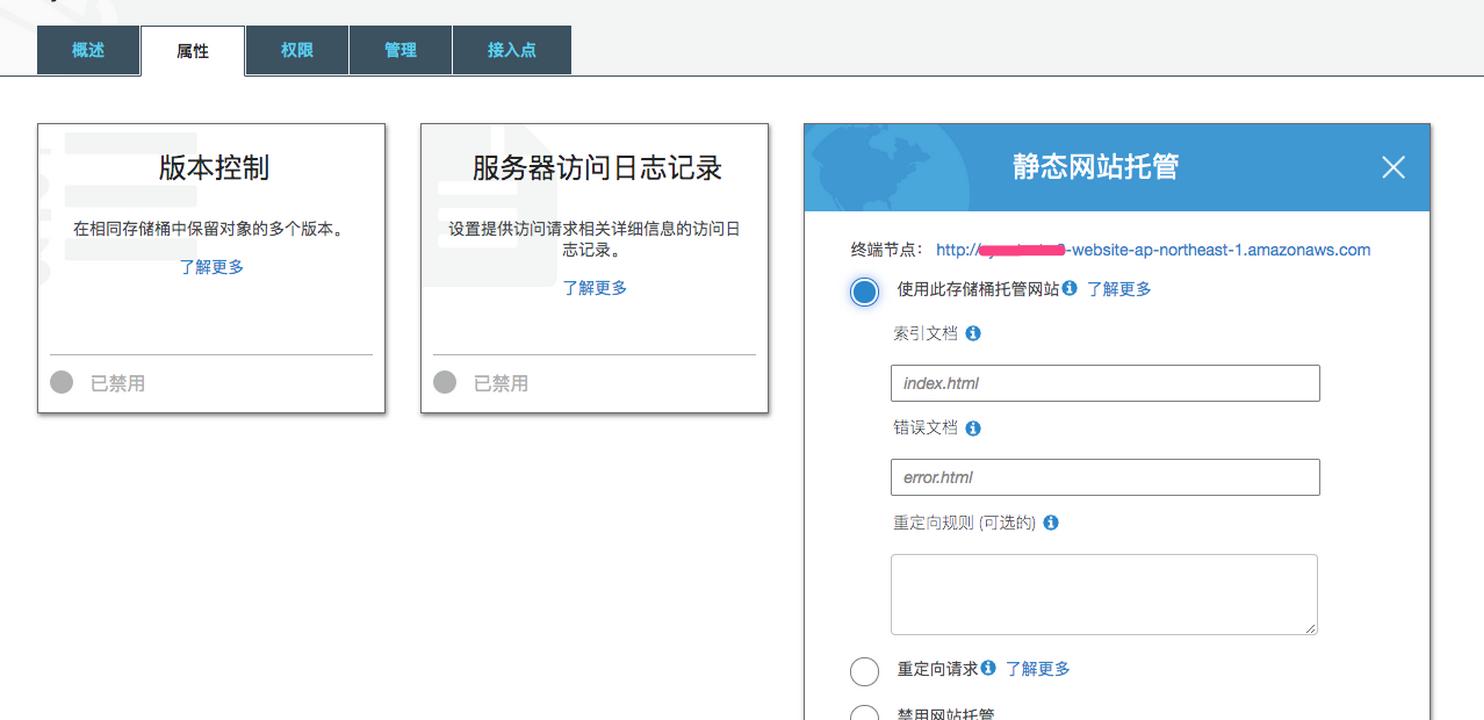The width and height of the screenshot is (1484, 720).
Task: Click 了解更多 in 服务器访问日志记录 card
Action: 594,288
